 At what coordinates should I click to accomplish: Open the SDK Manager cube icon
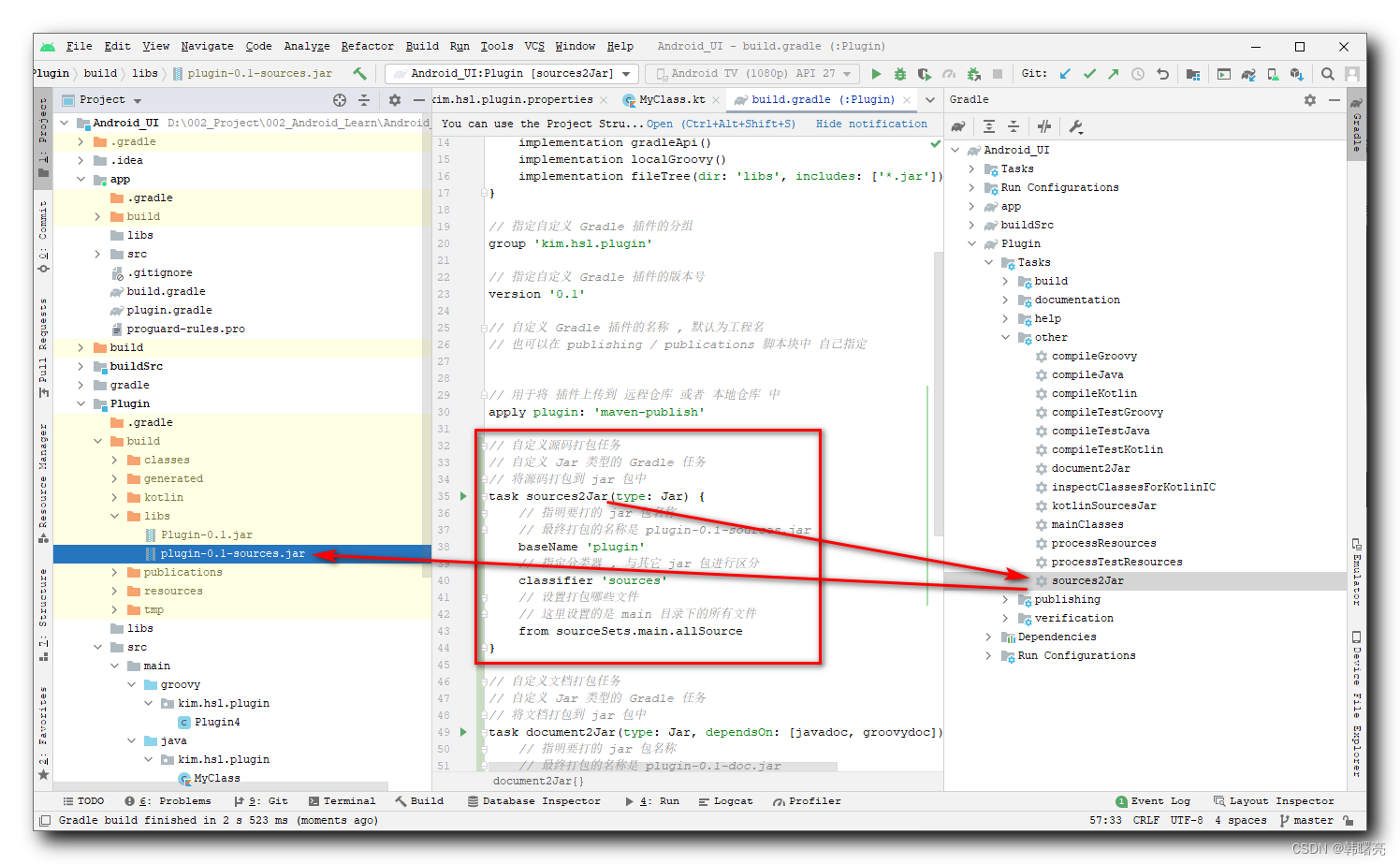click(x=1297, y=74)
